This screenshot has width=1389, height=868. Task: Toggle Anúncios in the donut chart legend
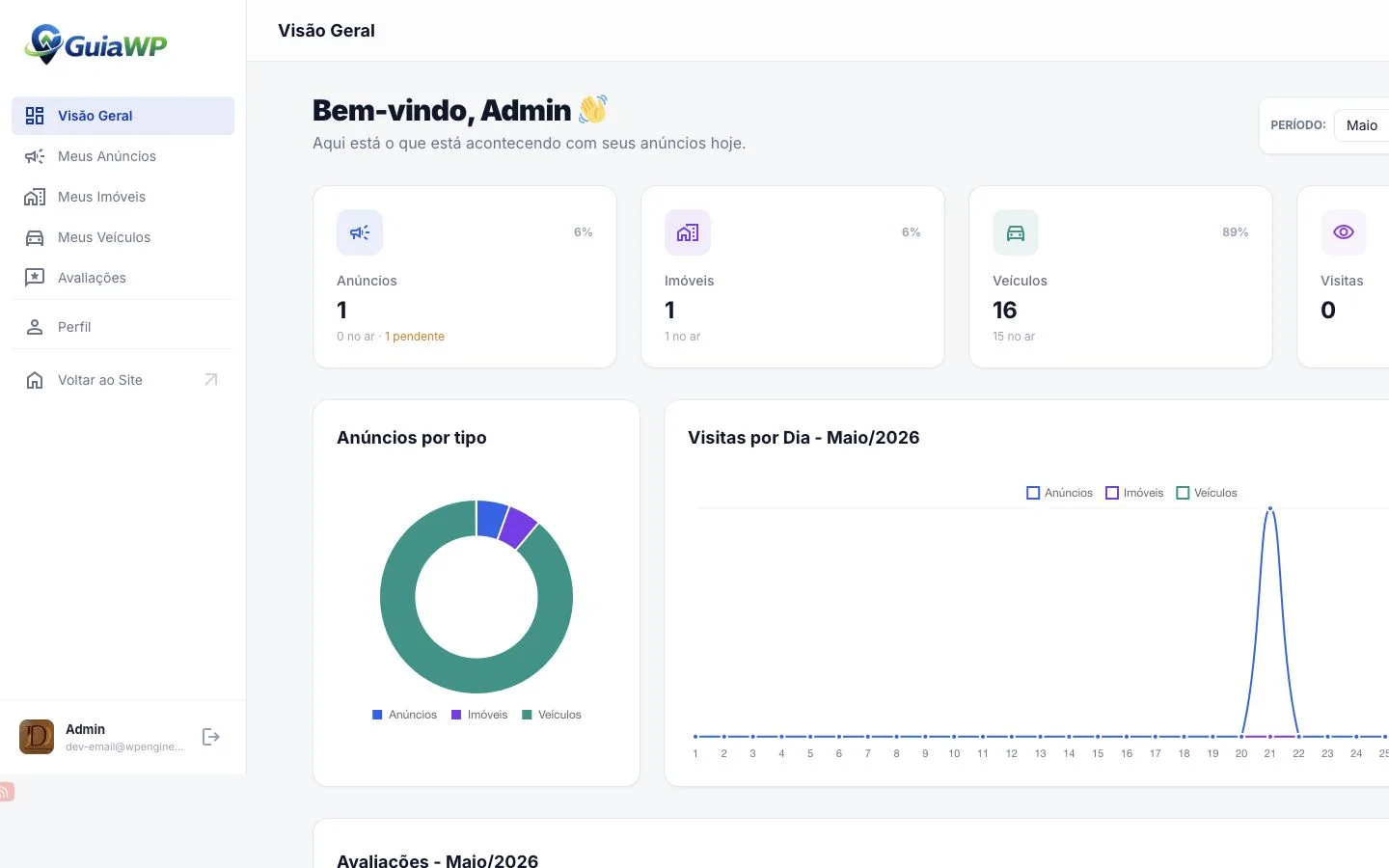(404, 715)
